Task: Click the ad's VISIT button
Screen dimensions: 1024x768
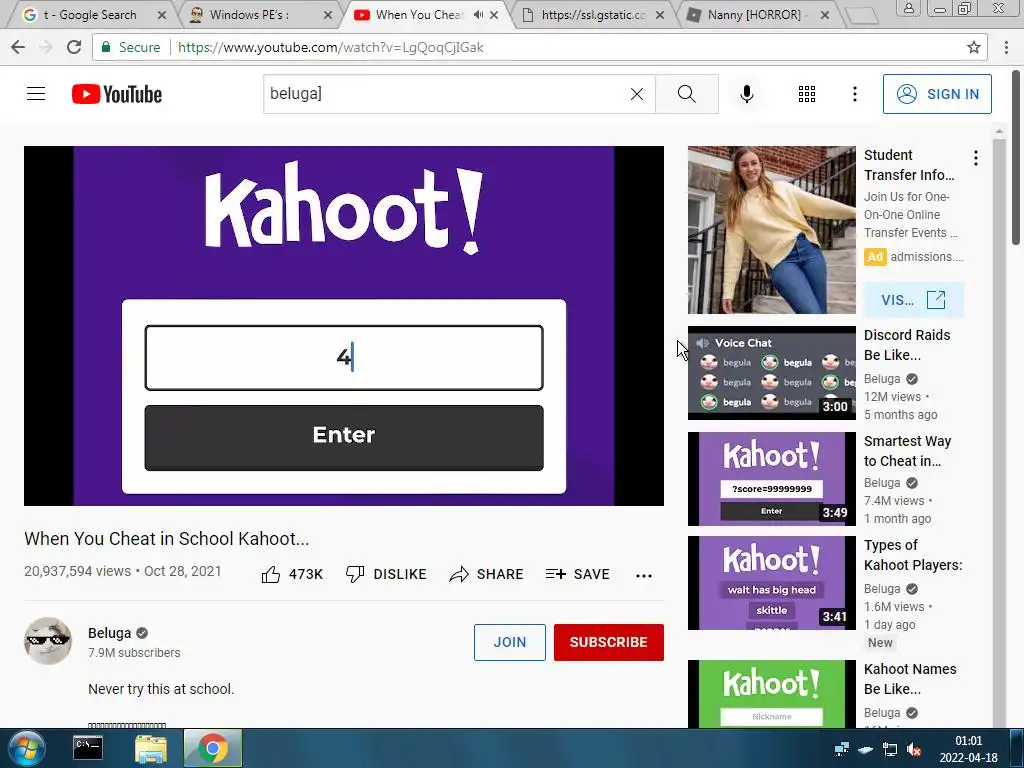Action: coord(914,300)
